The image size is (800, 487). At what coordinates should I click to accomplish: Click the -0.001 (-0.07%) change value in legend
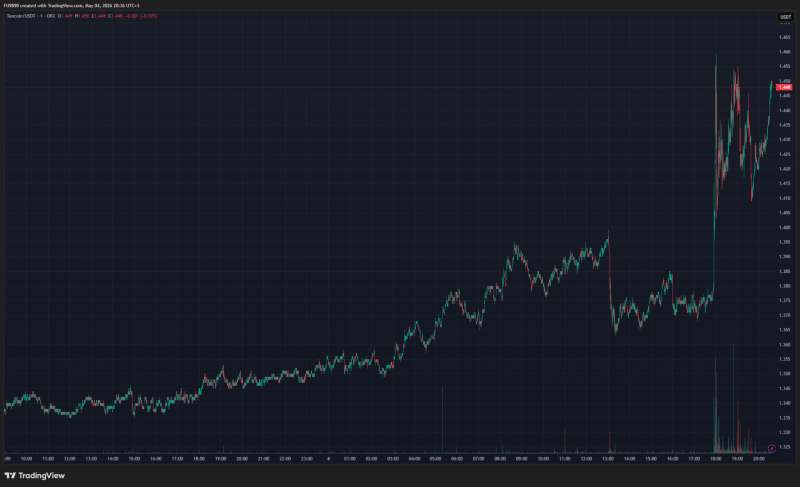[141, 16]
